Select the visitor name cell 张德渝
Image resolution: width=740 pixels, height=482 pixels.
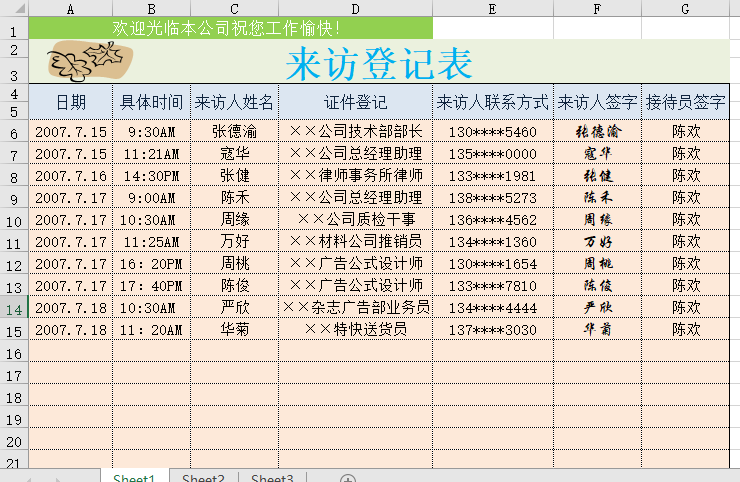click(x=234, y=131)
